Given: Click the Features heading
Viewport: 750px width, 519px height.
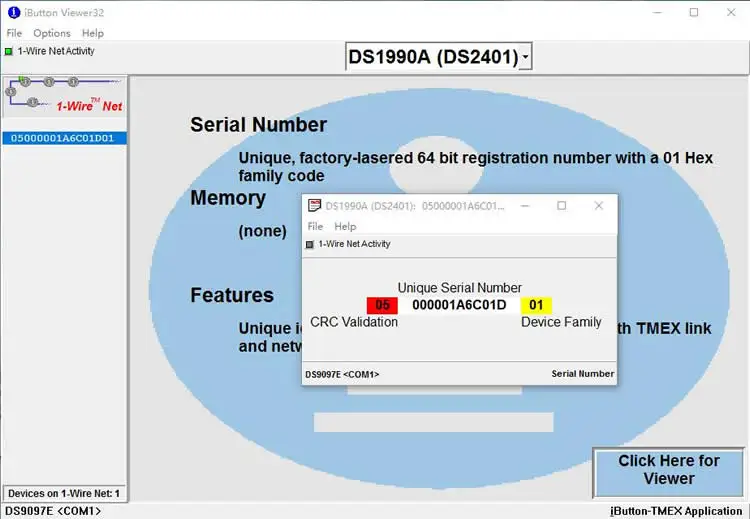Looking at the screenshot, I should tap(232, 295).
